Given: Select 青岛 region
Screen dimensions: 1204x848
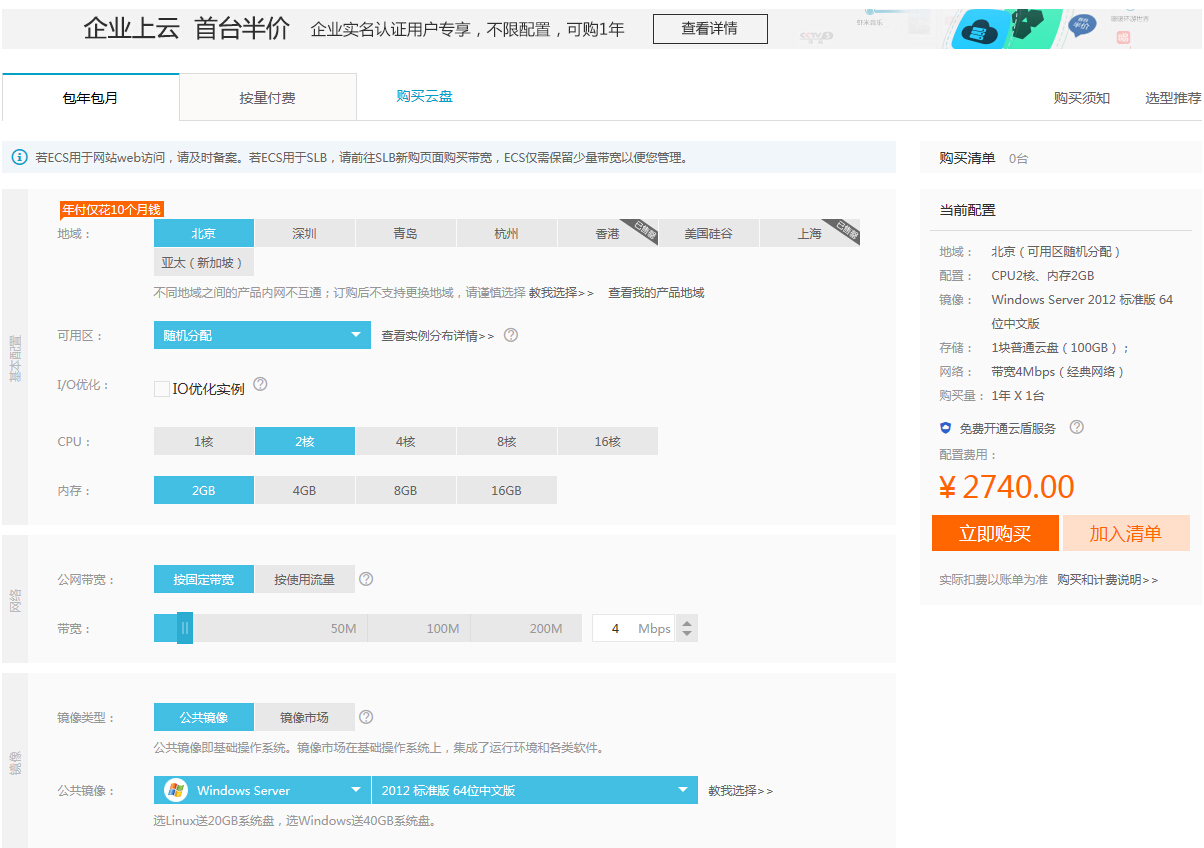Looking at the screenshot, I should coord(406,233).
